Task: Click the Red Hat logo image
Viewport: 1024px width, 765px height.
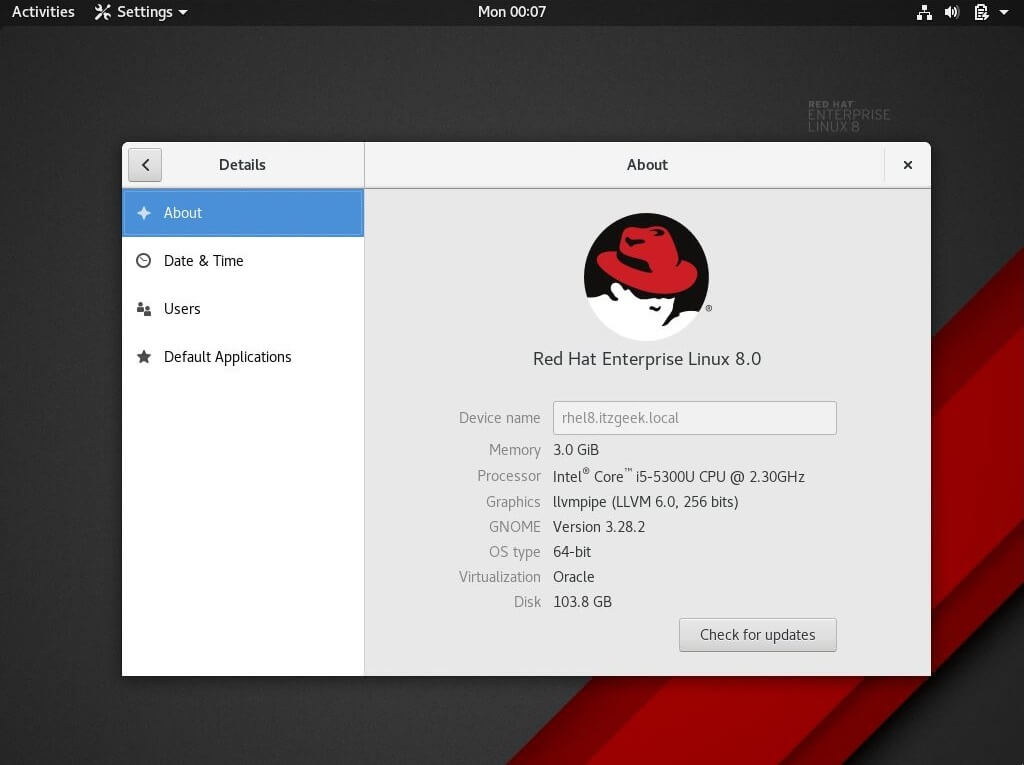Action: [x=647, y=276]
